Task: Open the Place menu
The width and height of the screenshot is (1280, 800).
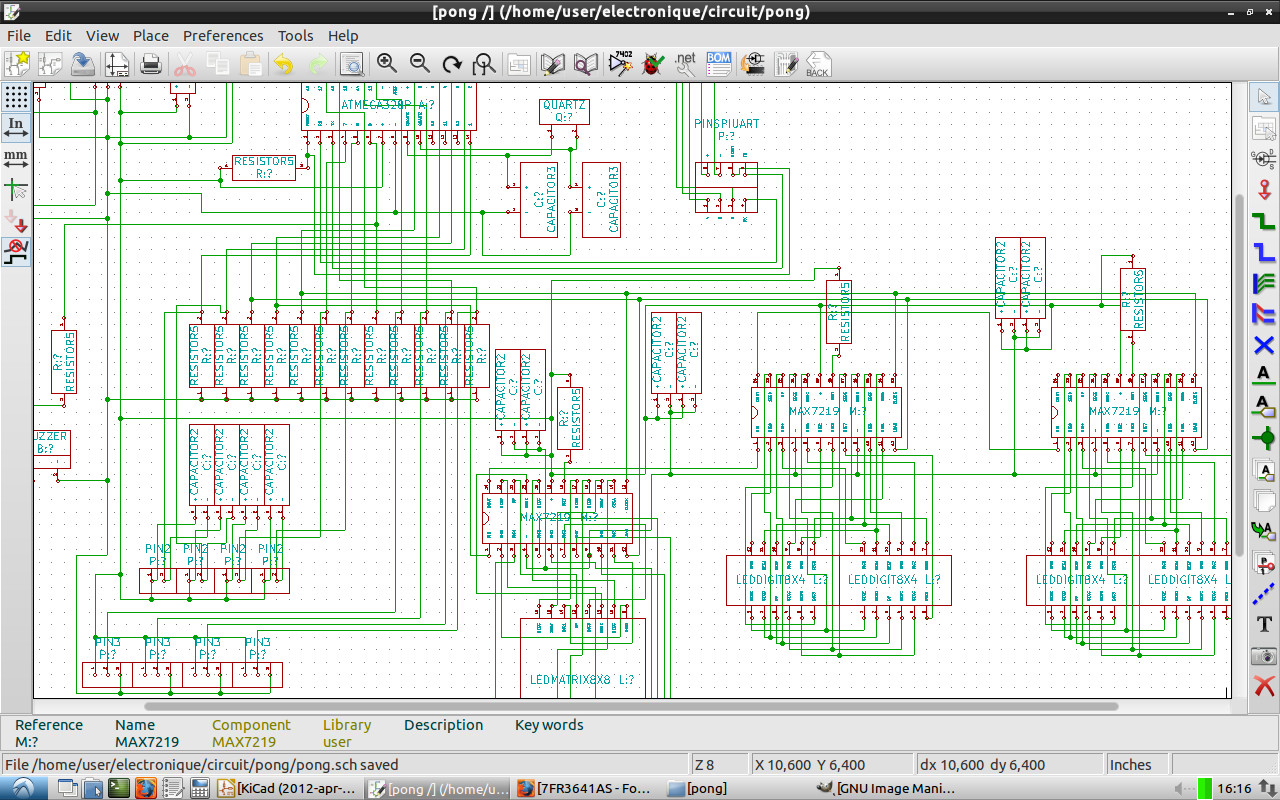Action: click(151, 35)
